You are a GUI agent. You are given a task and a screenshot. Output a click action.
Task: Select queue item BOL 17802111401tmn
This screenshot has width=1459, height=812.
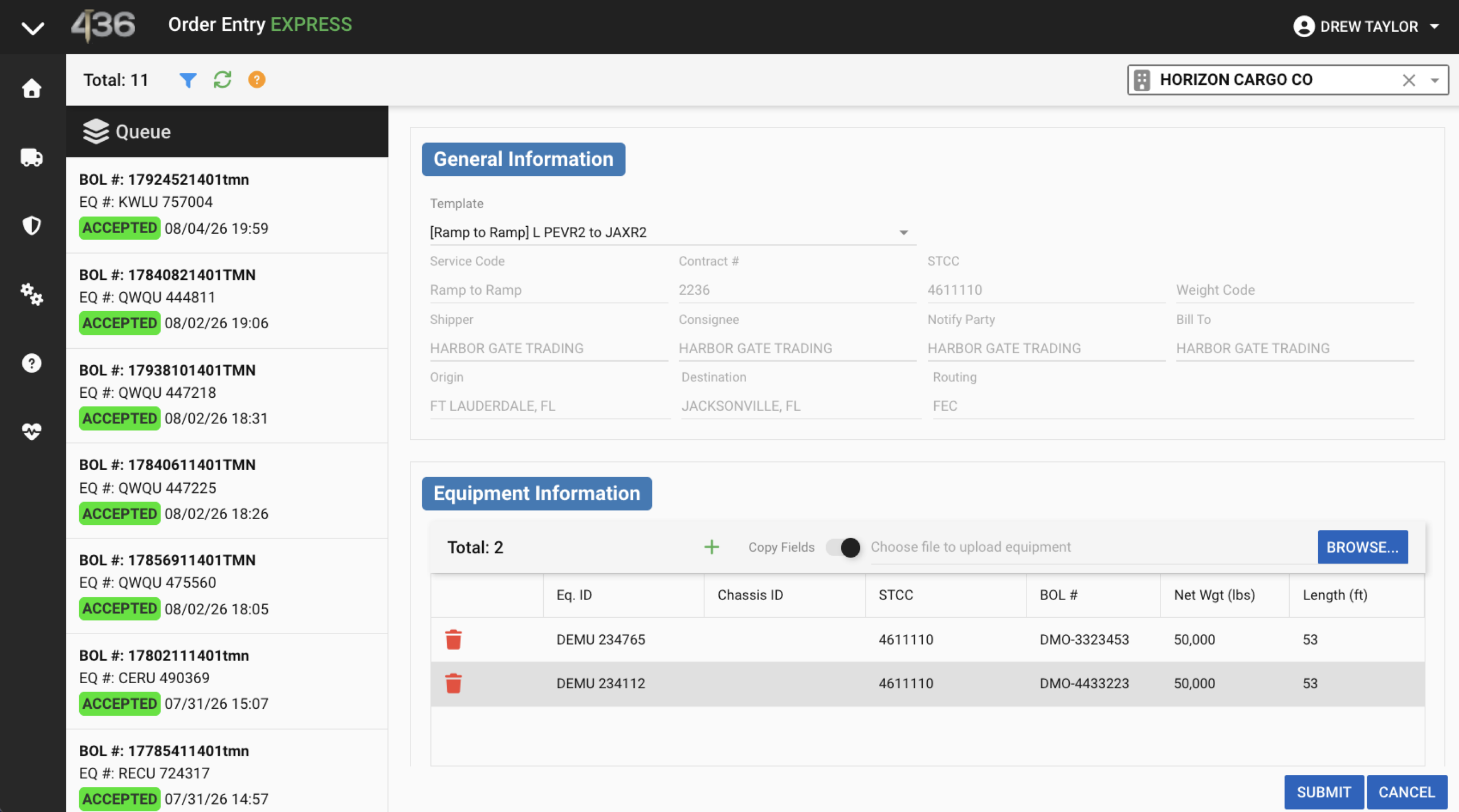click(227, 681)
